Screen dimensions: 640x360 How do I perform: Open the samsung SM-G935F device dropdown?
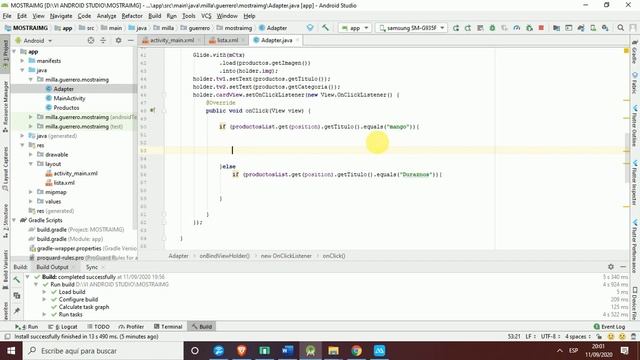(x=411, y=28)
